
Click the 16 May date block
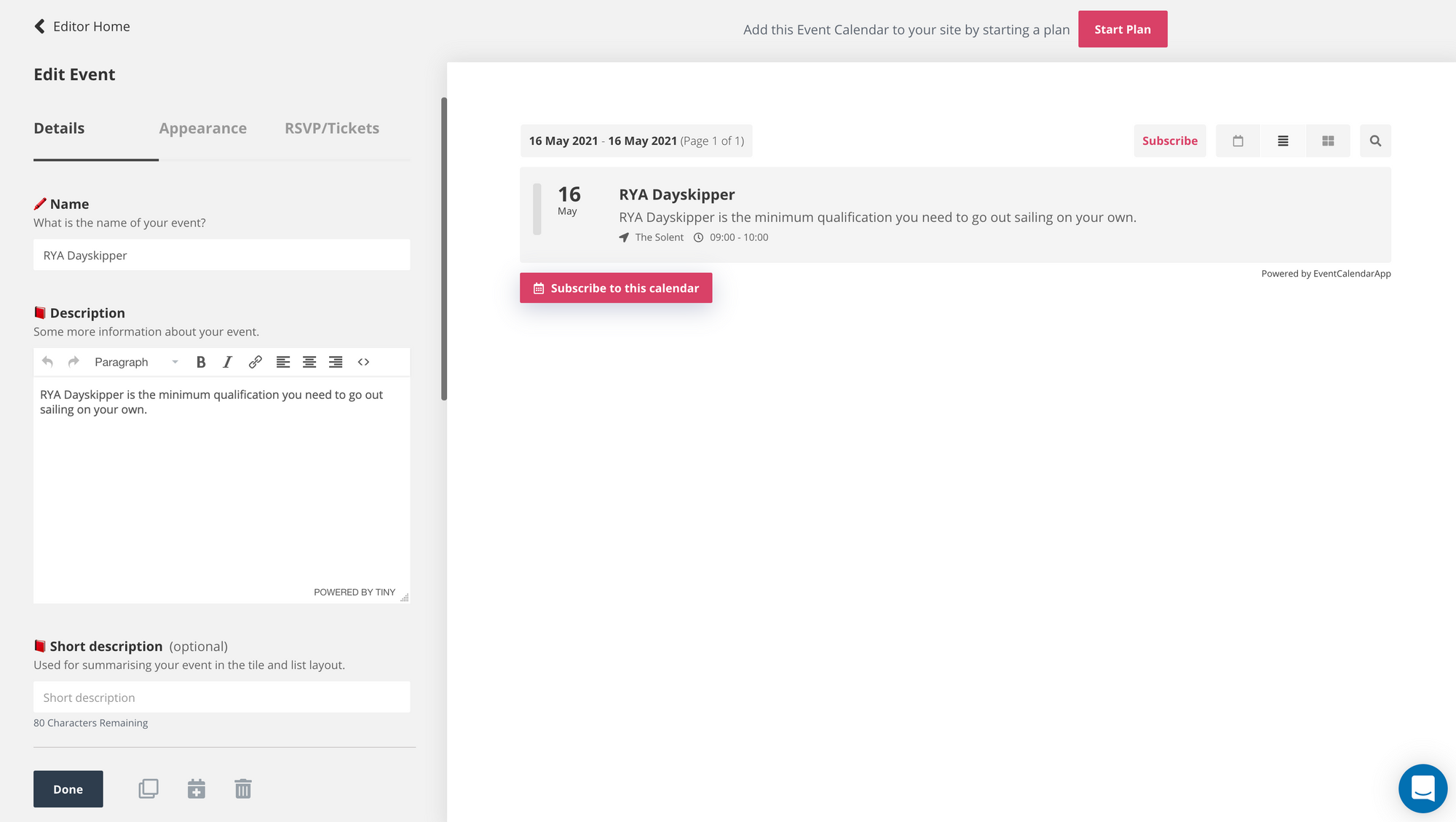569,200
